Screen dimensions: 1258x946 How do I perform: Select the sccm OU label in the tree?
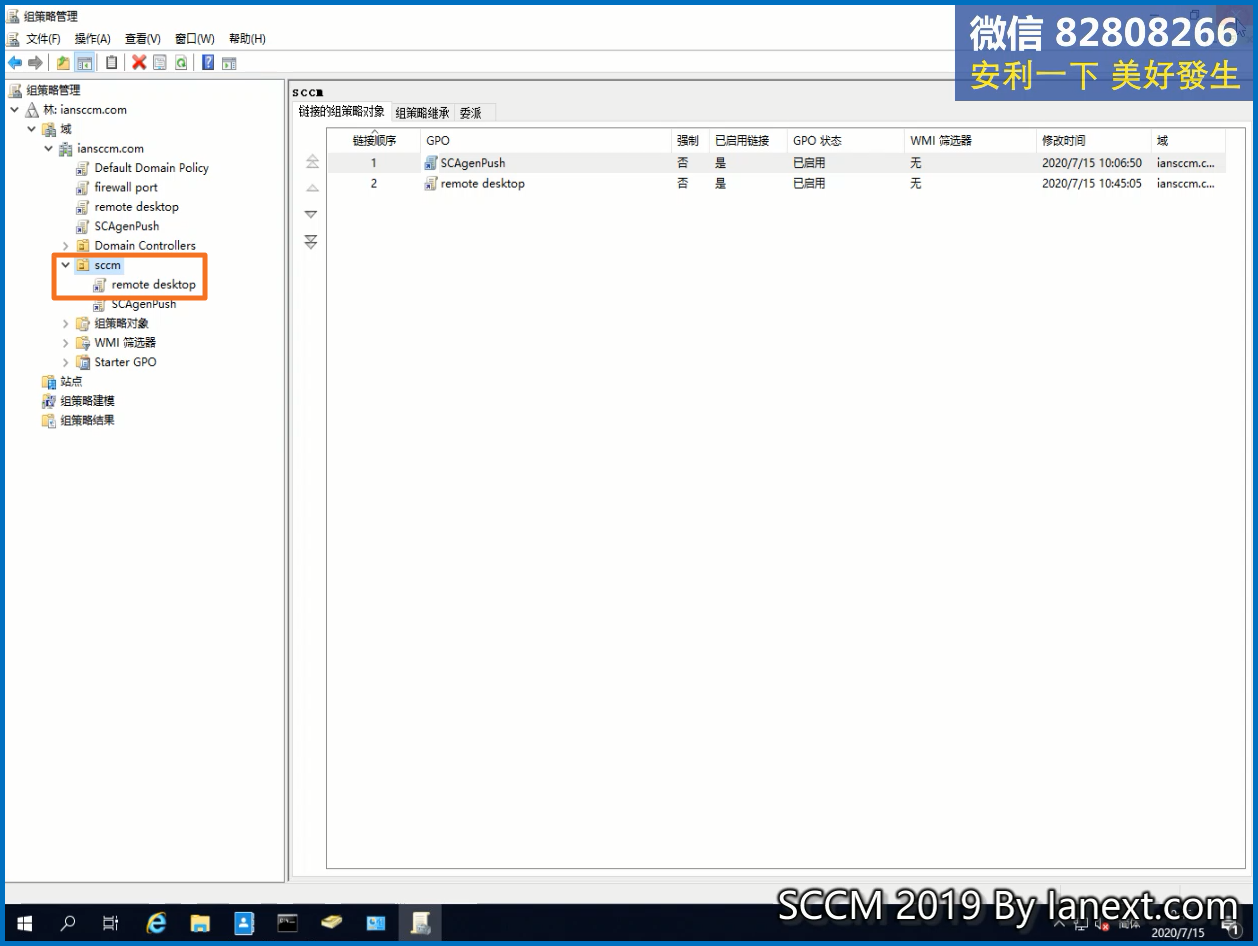pyautogui.click(x=107, y=265)
